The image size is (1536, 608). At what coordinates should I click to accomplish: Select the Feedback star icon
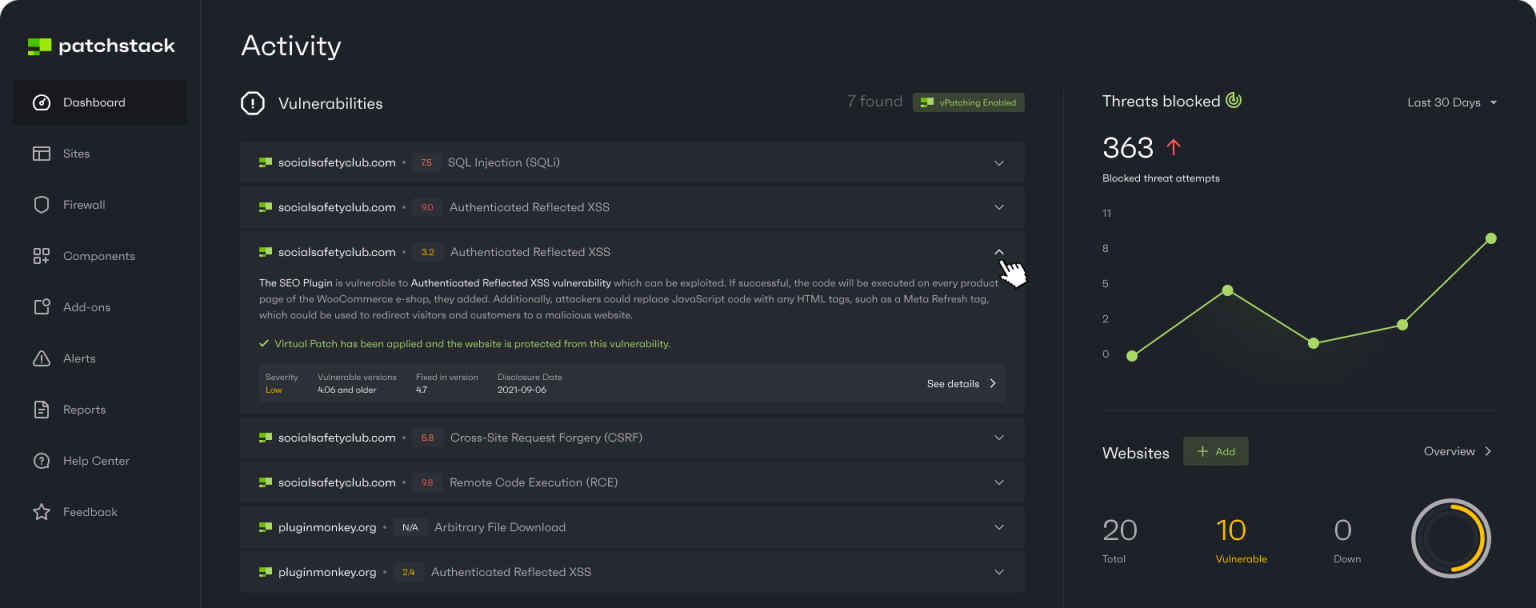[41, 511]
